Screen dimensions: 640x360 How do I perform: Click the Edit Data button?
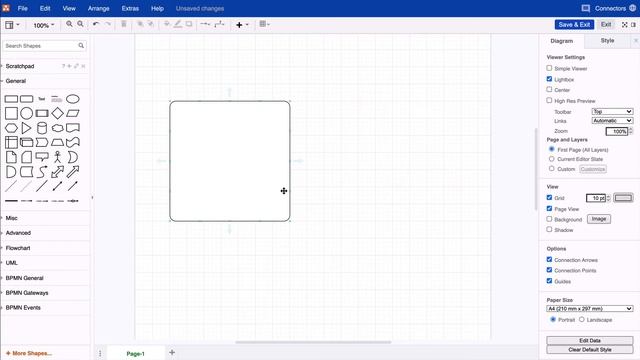click(590, 340)
